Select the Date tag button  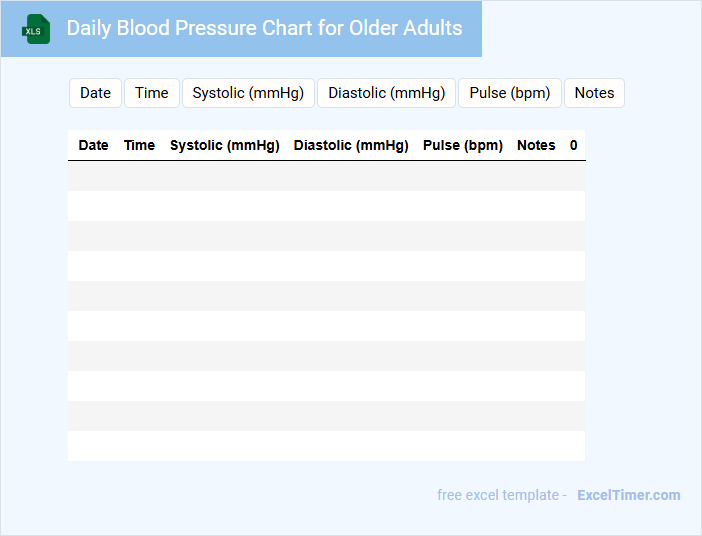tap(95, 93)
